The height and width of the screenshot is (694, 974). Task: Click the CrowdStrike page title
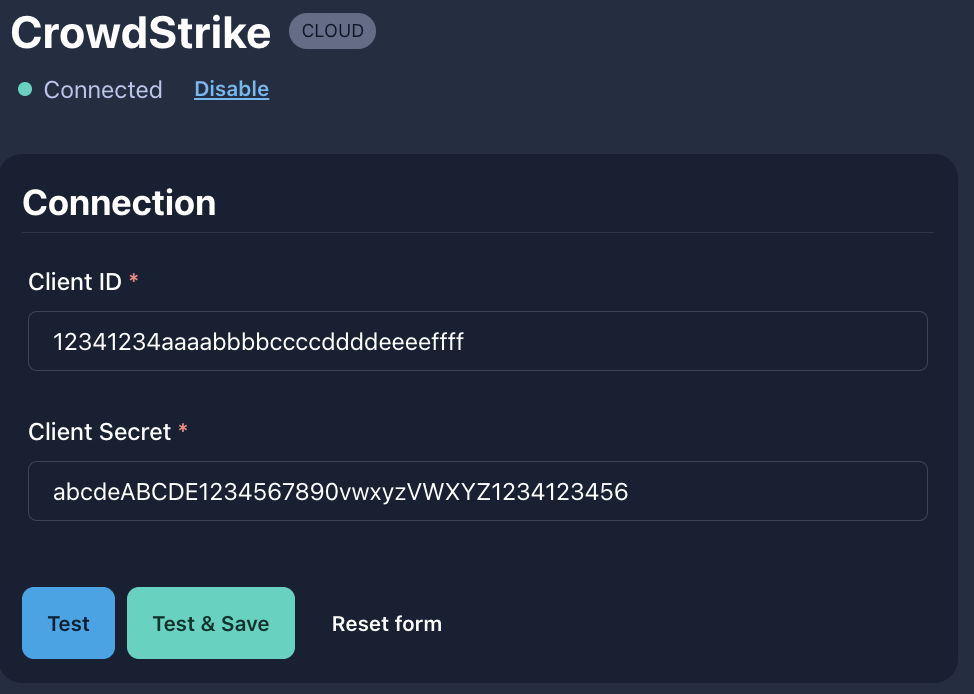coord(141,34)
